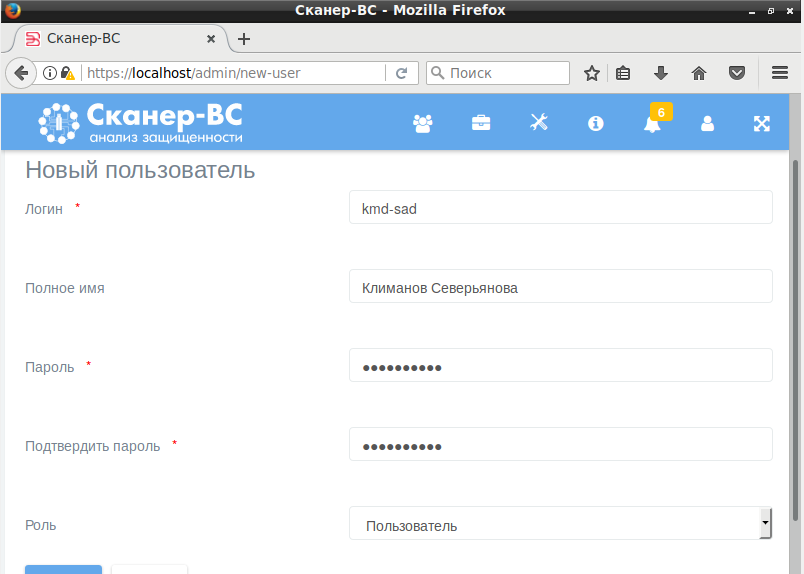Click the Логин field with kmd-sad
This screenshot has height=574, width=804.
point(560,207)
